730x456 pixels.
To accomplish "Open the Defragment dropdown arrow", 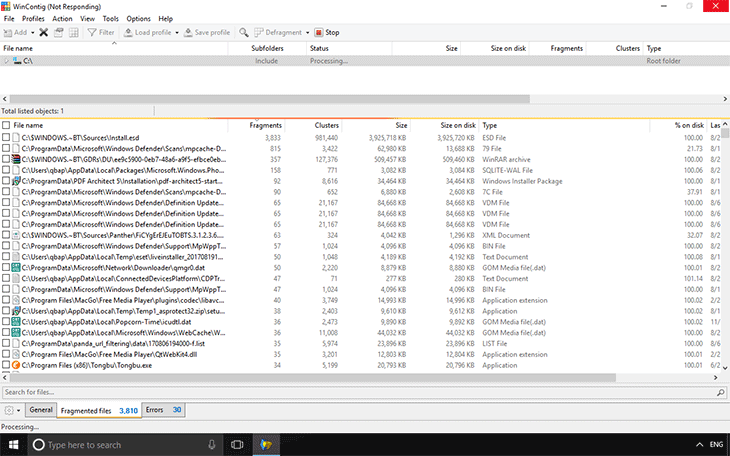I will (x=307, y=33).
